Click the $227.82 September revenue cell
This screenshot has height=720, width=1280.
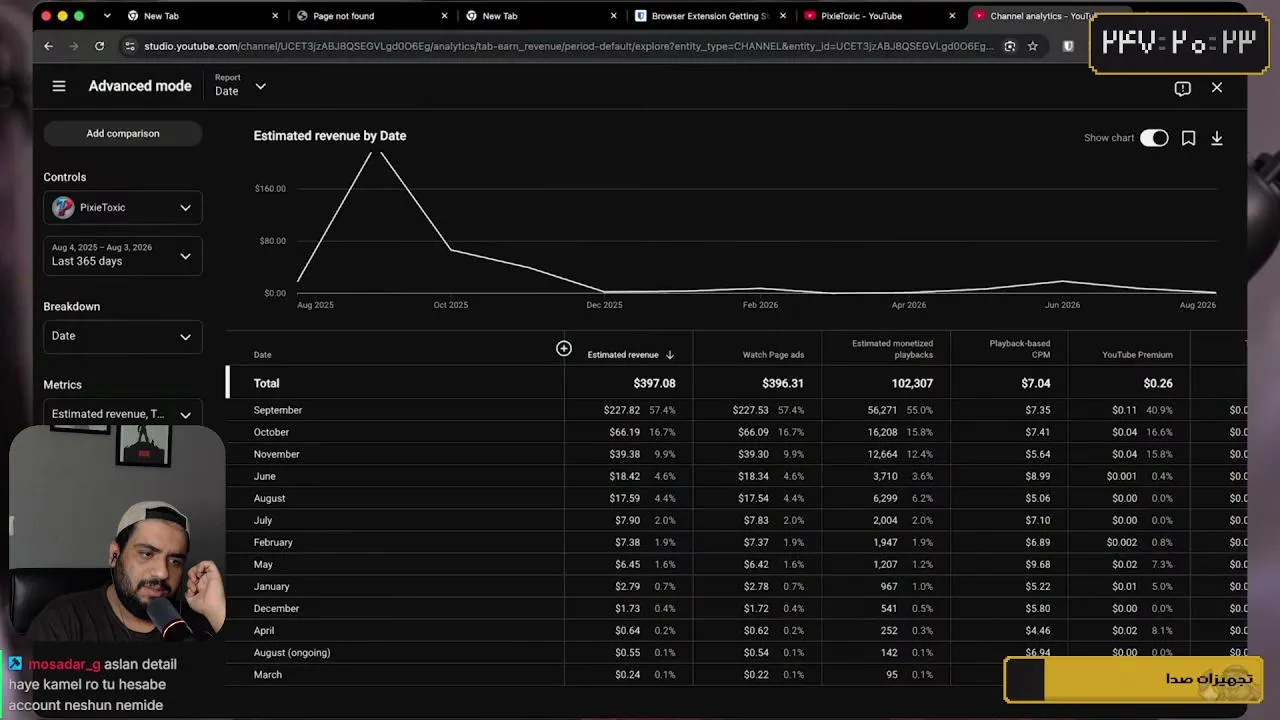(x=621, y=410)
